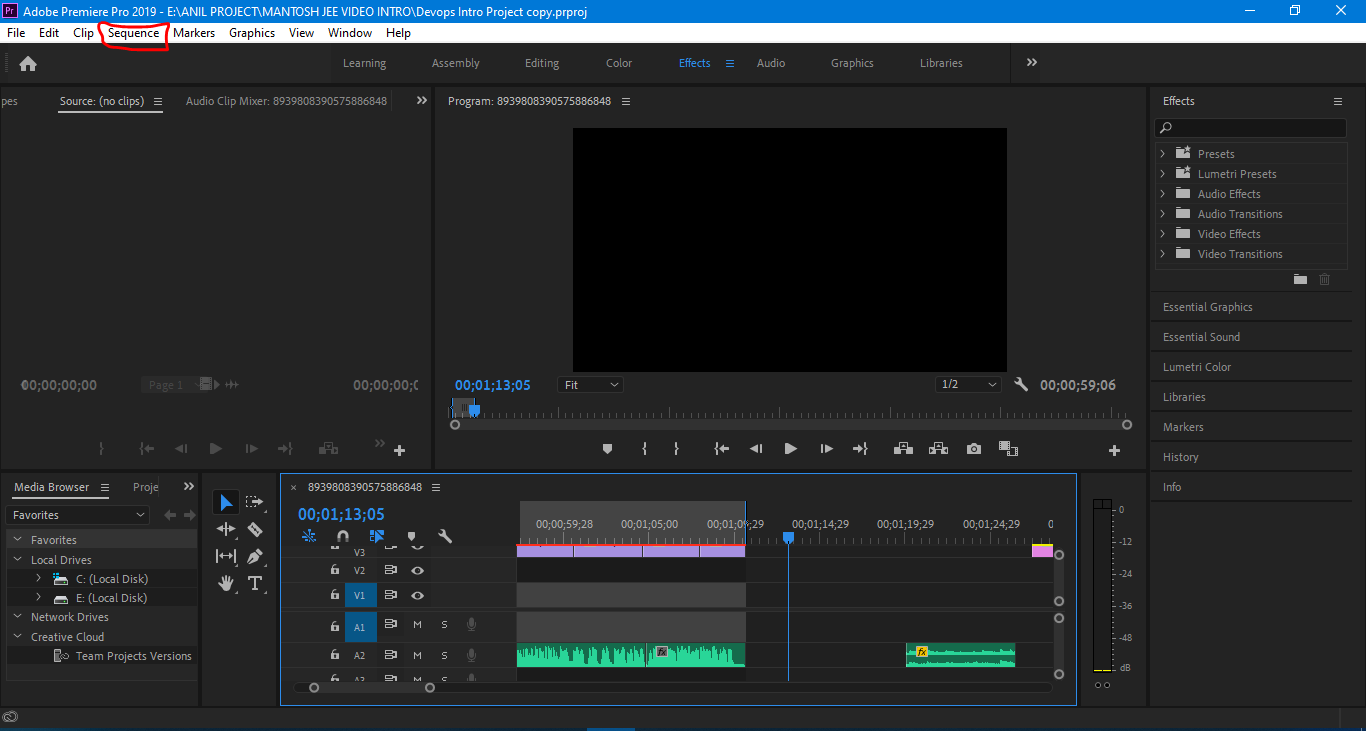Select the Track Select Forward tool
The width and height of the screenshot is (1366, 731).
(254, 502)
